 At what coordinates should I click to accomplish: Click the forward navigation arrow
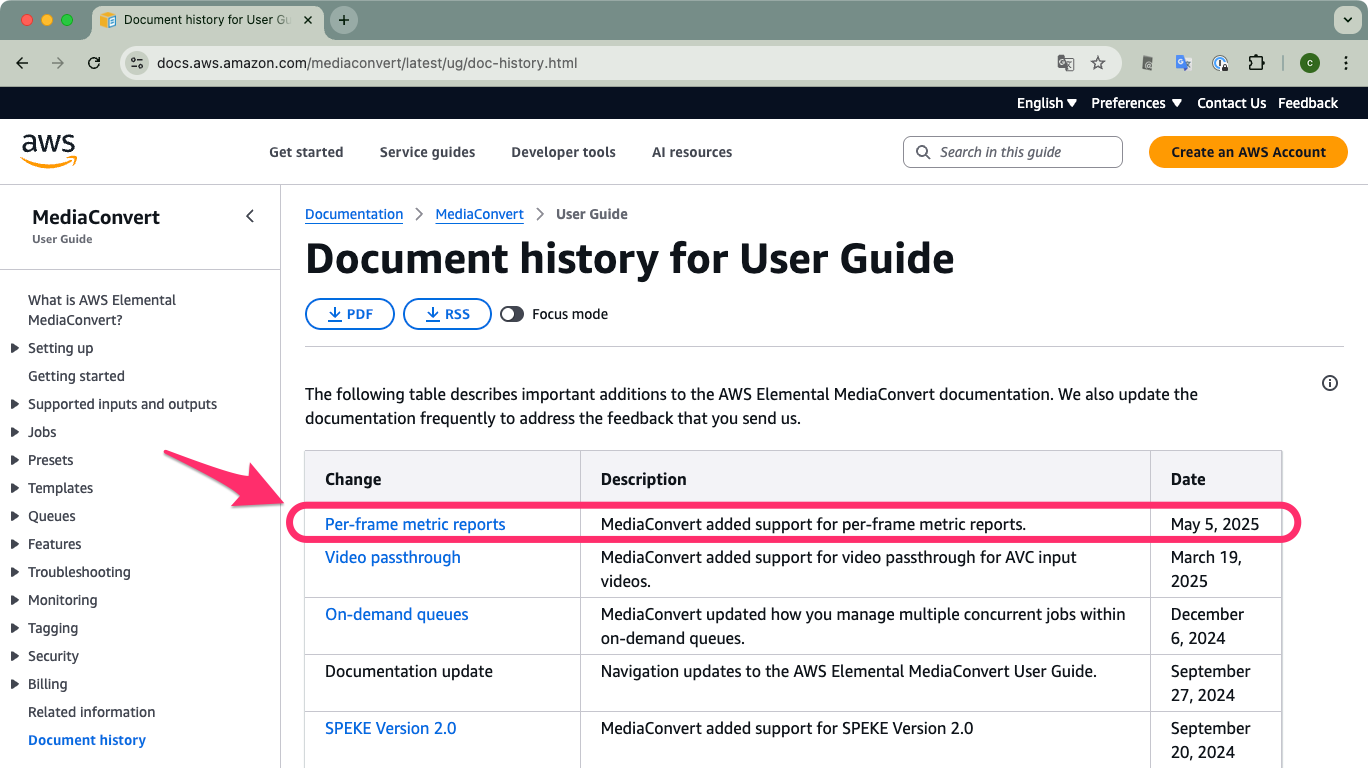point(58,63)
